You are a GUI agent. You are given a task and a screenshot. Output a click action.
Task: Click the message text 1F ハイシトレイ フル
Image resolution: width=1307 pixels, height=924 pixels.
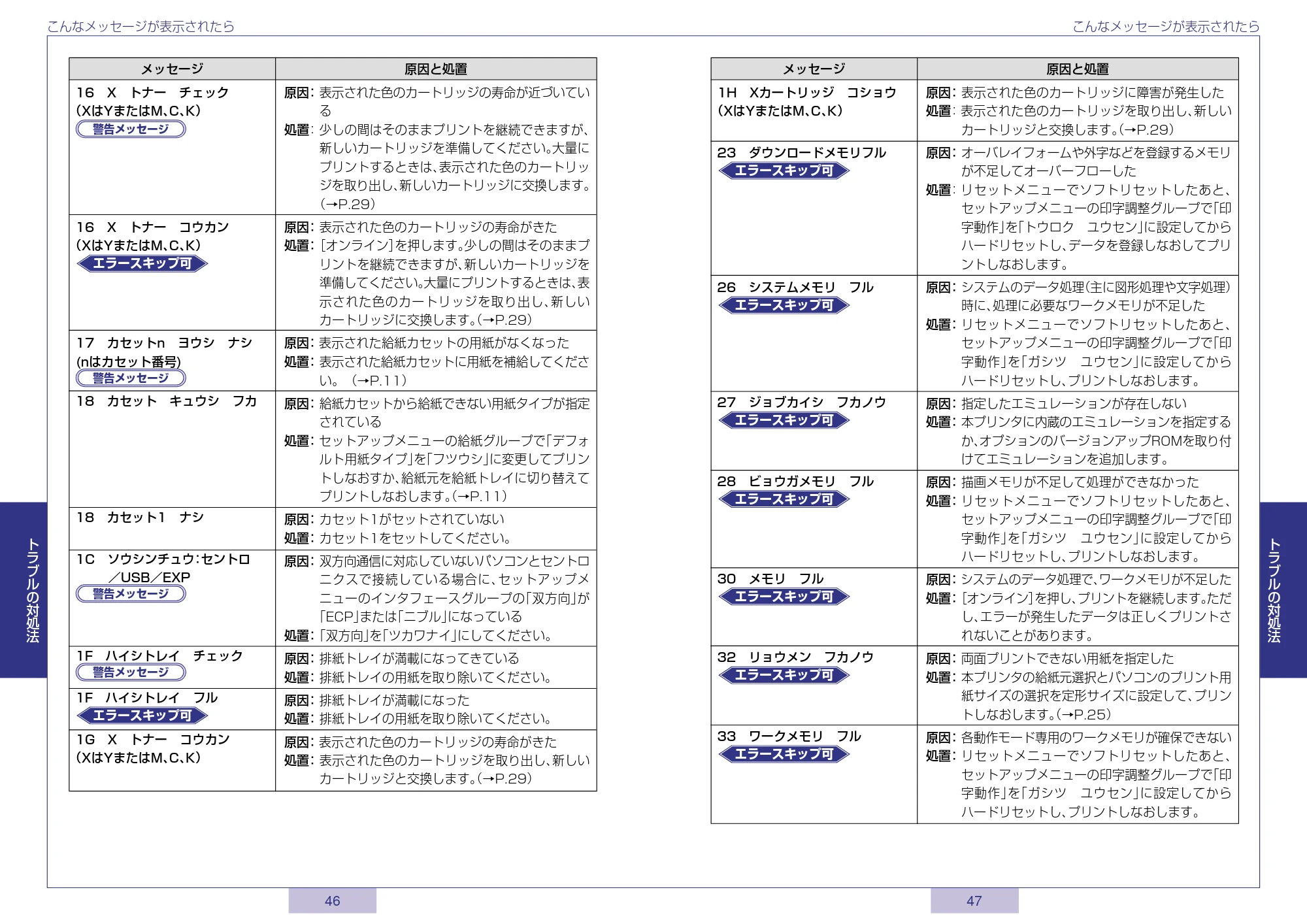(147, 697)
